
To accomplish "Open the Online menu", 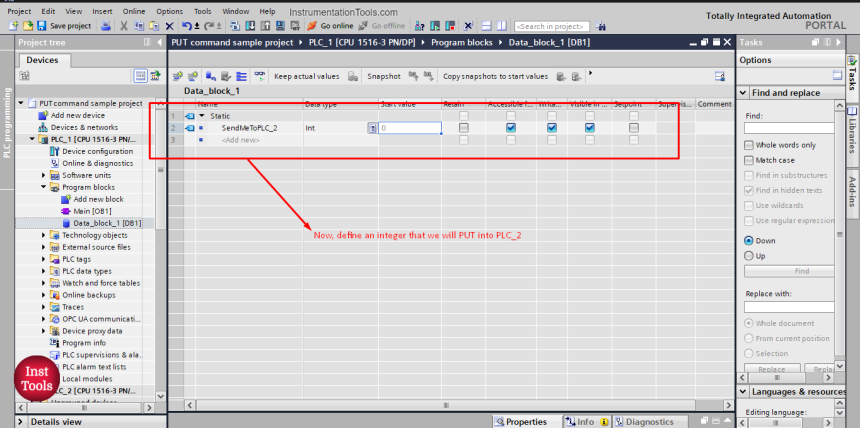I will (x=133, y=11).
